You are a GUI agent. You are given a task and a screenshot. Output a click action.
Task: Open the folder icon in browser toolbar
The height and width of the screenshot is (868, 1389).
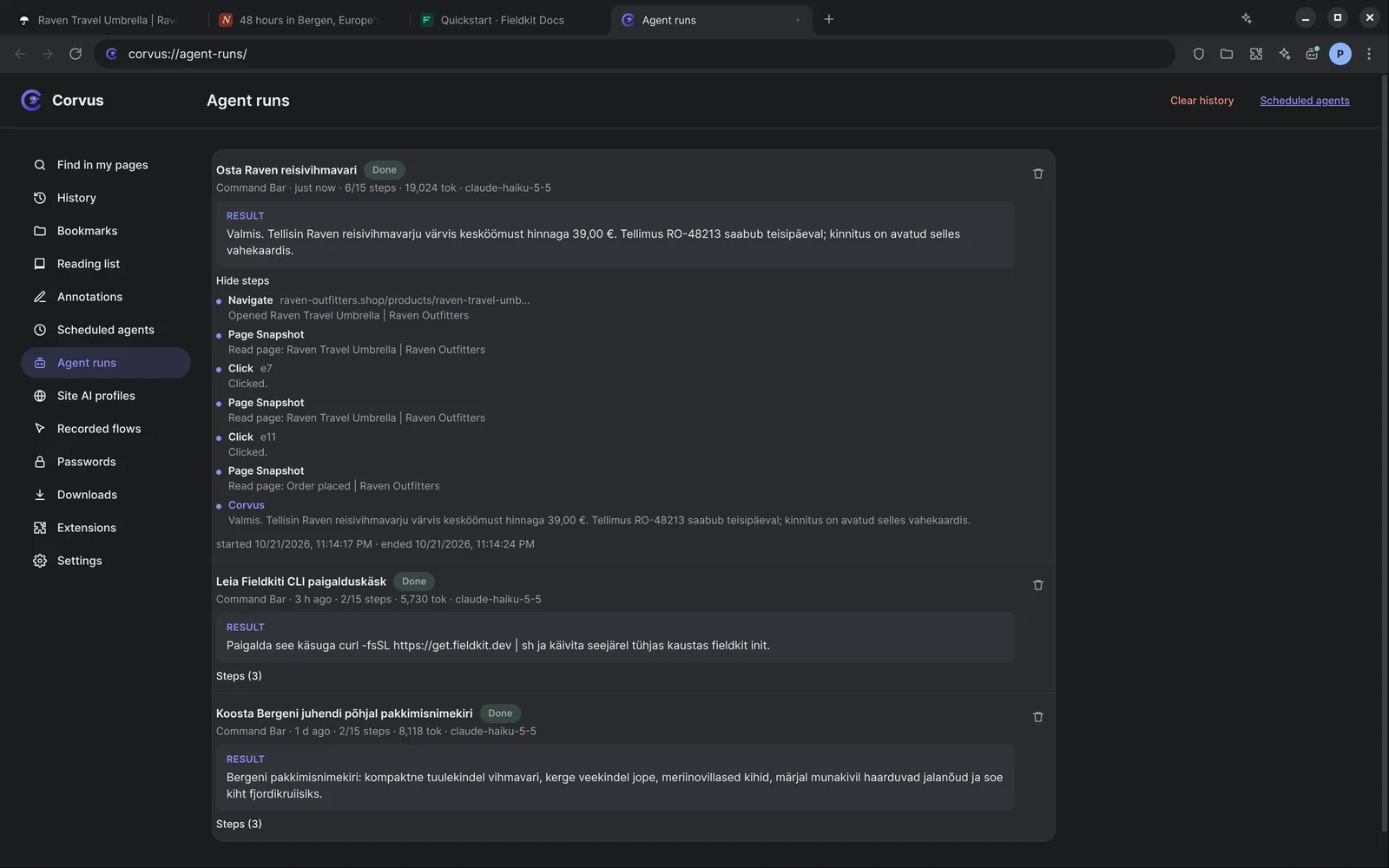tap(1227, 54)
